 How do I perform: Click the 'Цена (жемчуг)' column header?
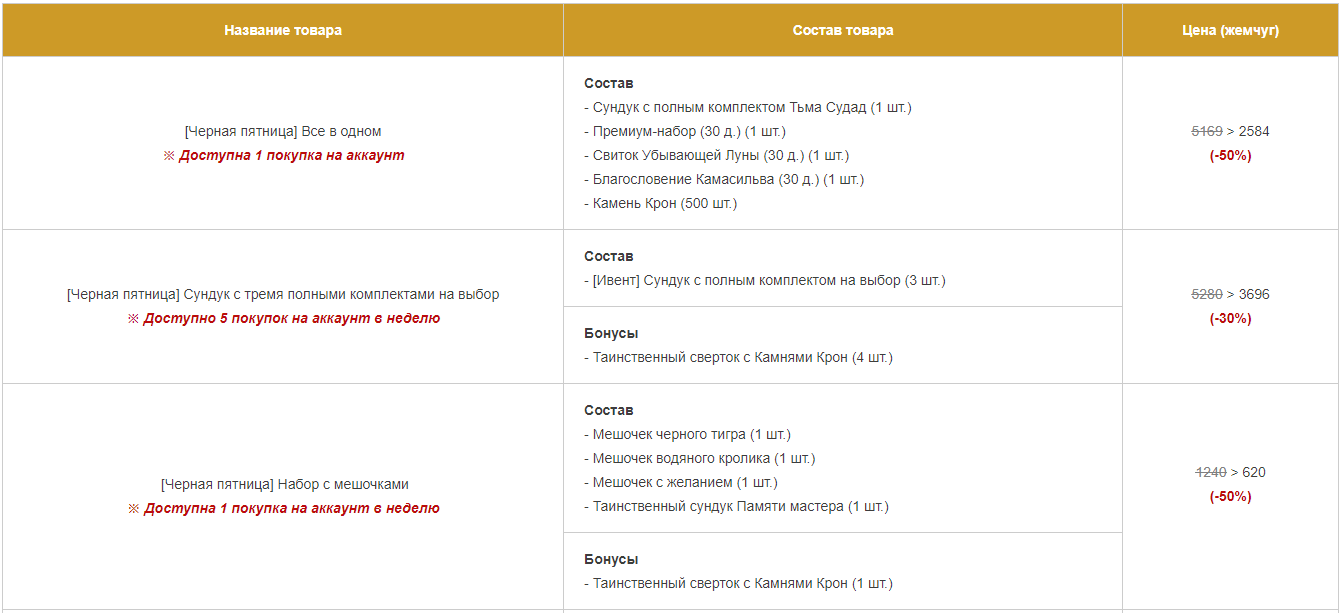pos(1230,30)
